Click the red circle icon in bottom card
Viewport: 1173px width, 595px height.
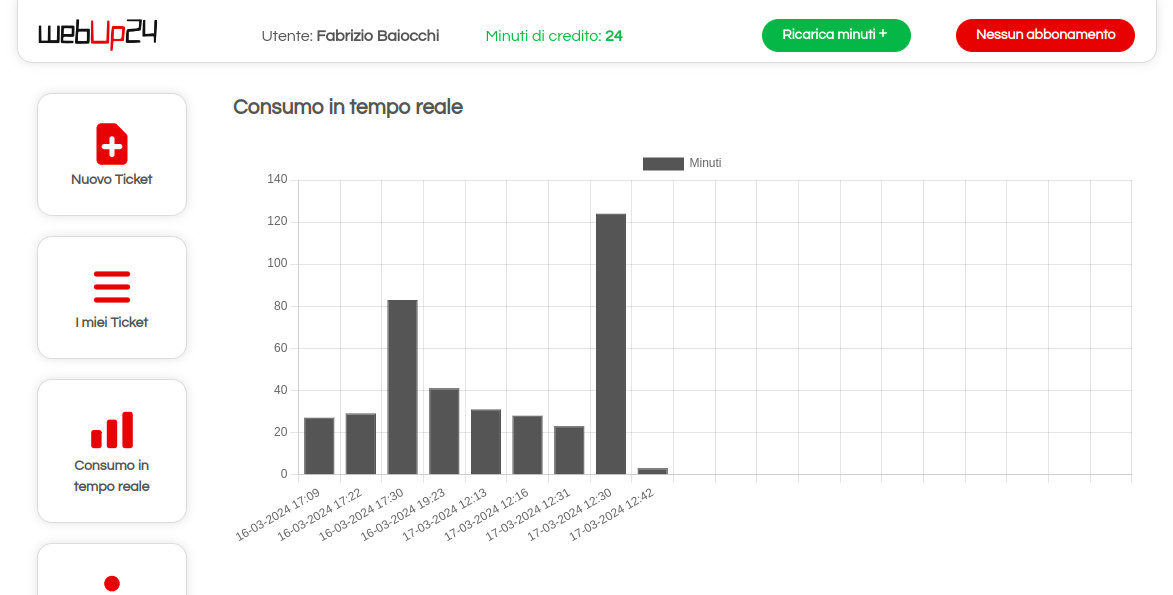pyautogui.click(x=112, y=583)
